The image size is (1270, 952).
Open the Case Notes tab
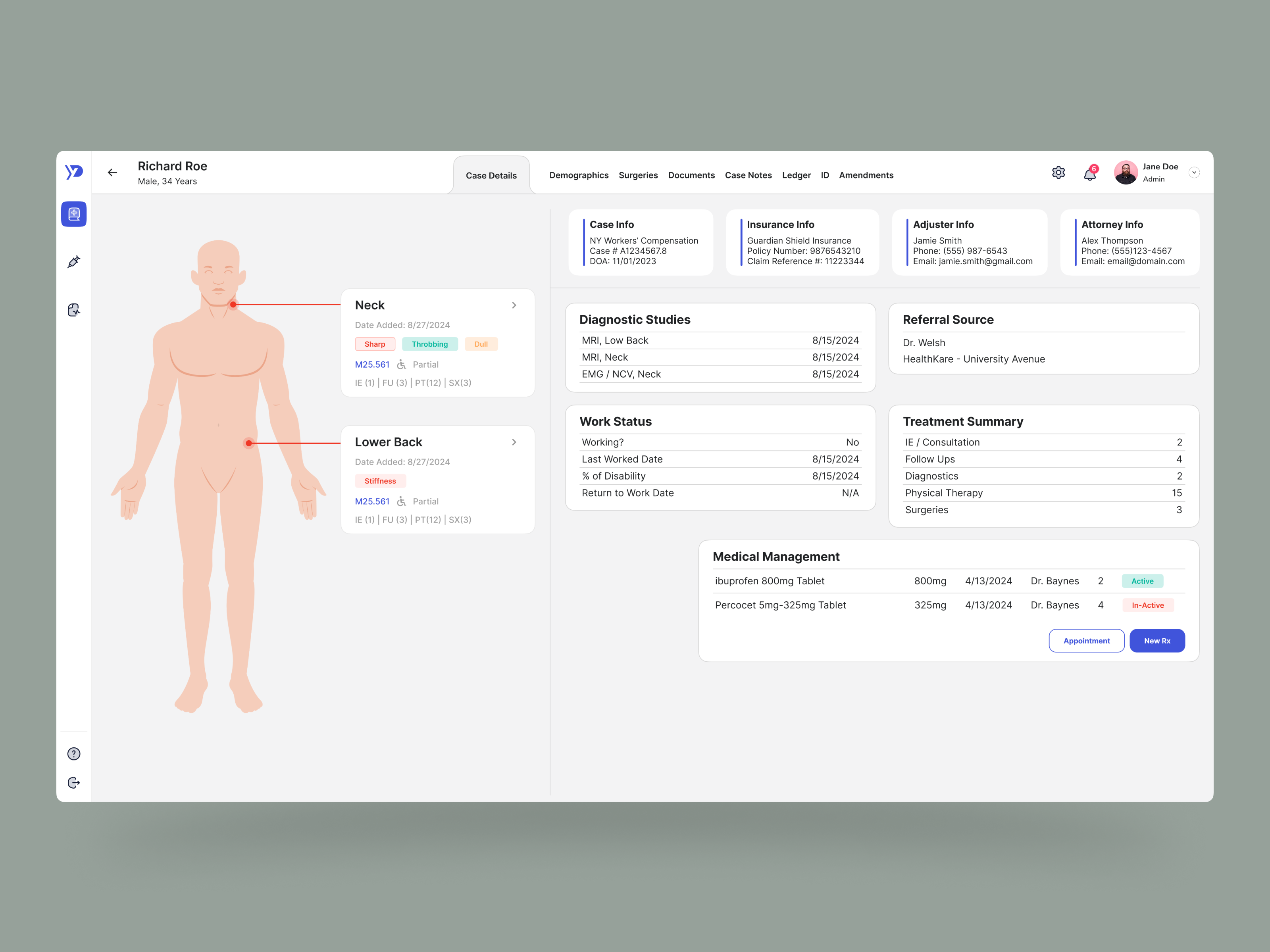[748, 175]
